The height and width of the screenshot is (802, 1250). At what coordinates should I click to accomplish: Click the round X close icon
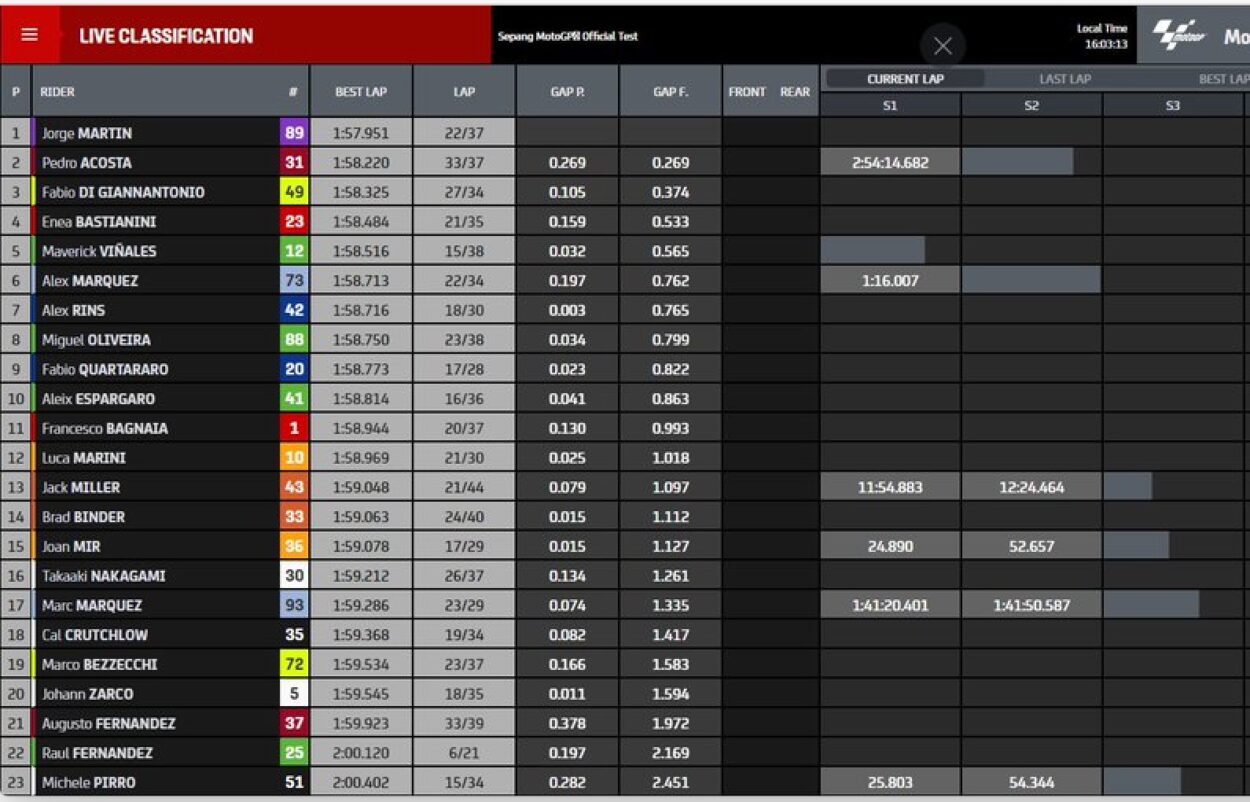(x=942, y=46)
